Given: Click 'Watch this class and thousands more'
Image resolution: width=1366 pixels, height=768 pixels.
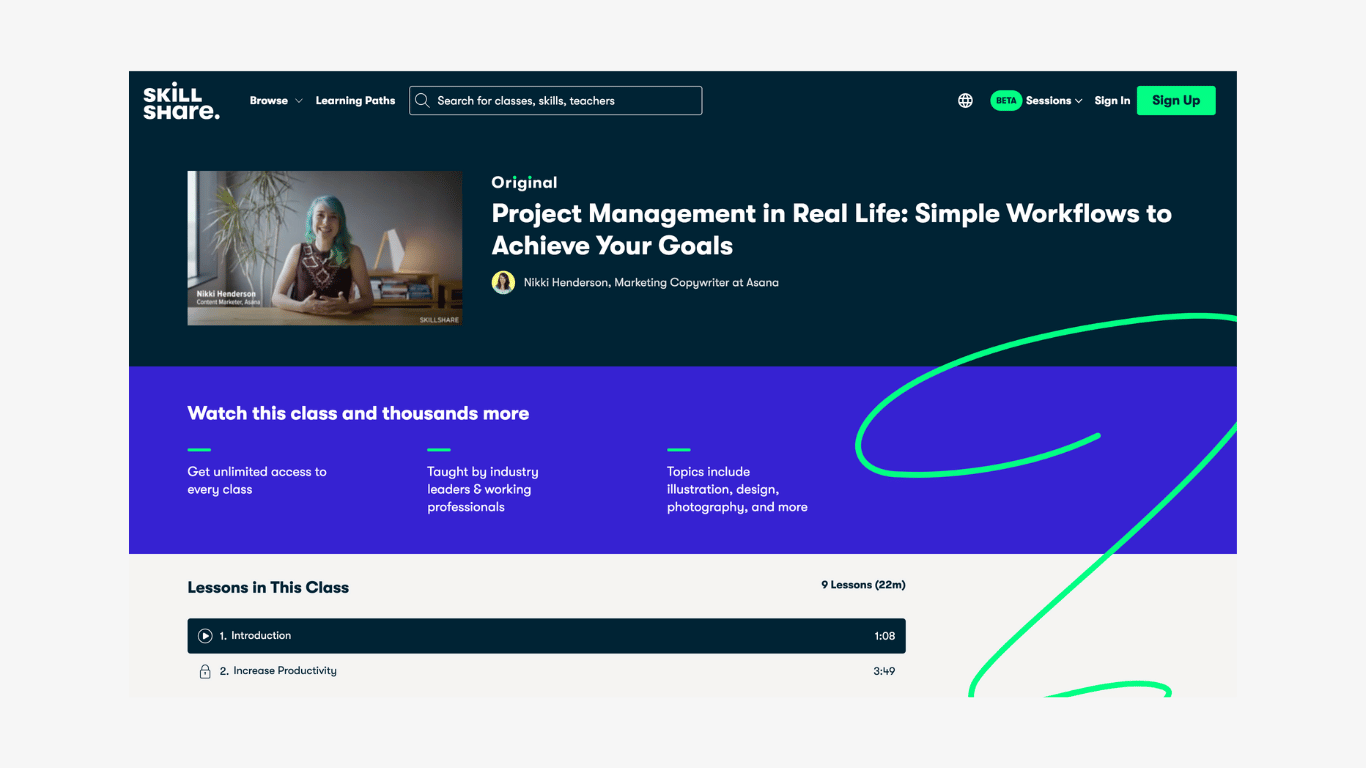Looking at the screenshot, I should 358,413.
